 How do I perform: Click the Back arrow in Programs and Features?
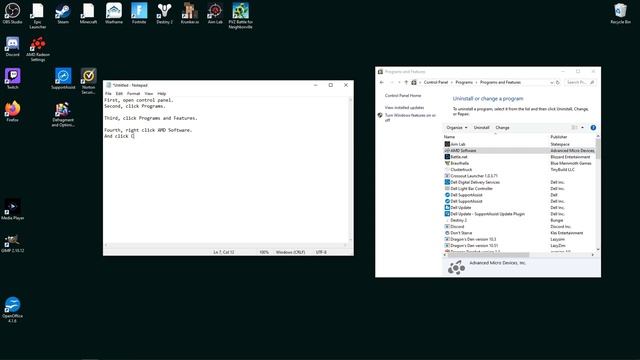point(382,82)
